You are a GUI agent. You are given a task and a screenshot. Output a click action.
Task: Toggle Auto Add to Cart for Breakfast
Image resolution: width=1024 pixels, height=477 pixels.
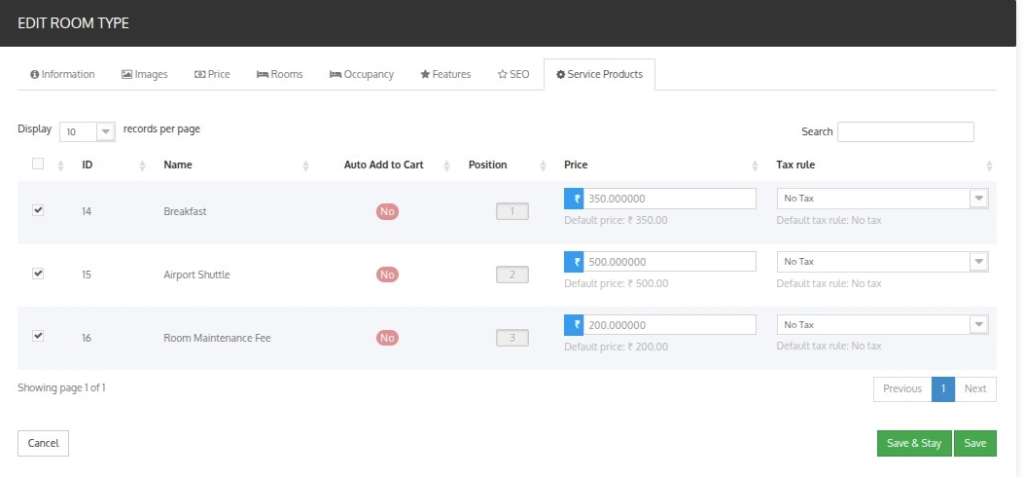(x=387, y=212)
